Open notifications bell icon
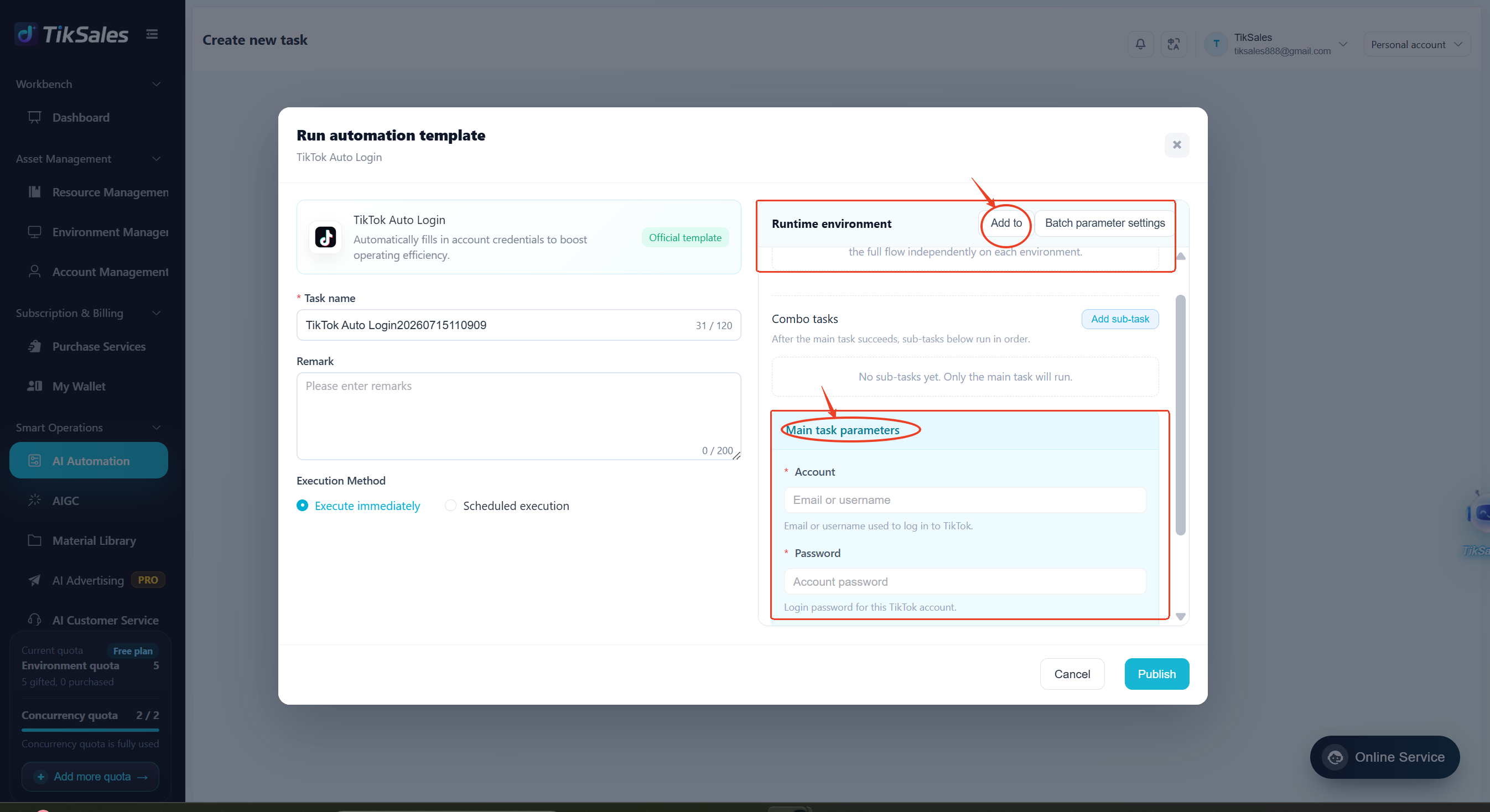Viewport: 1490px width, 812px height. point(1141,44)
